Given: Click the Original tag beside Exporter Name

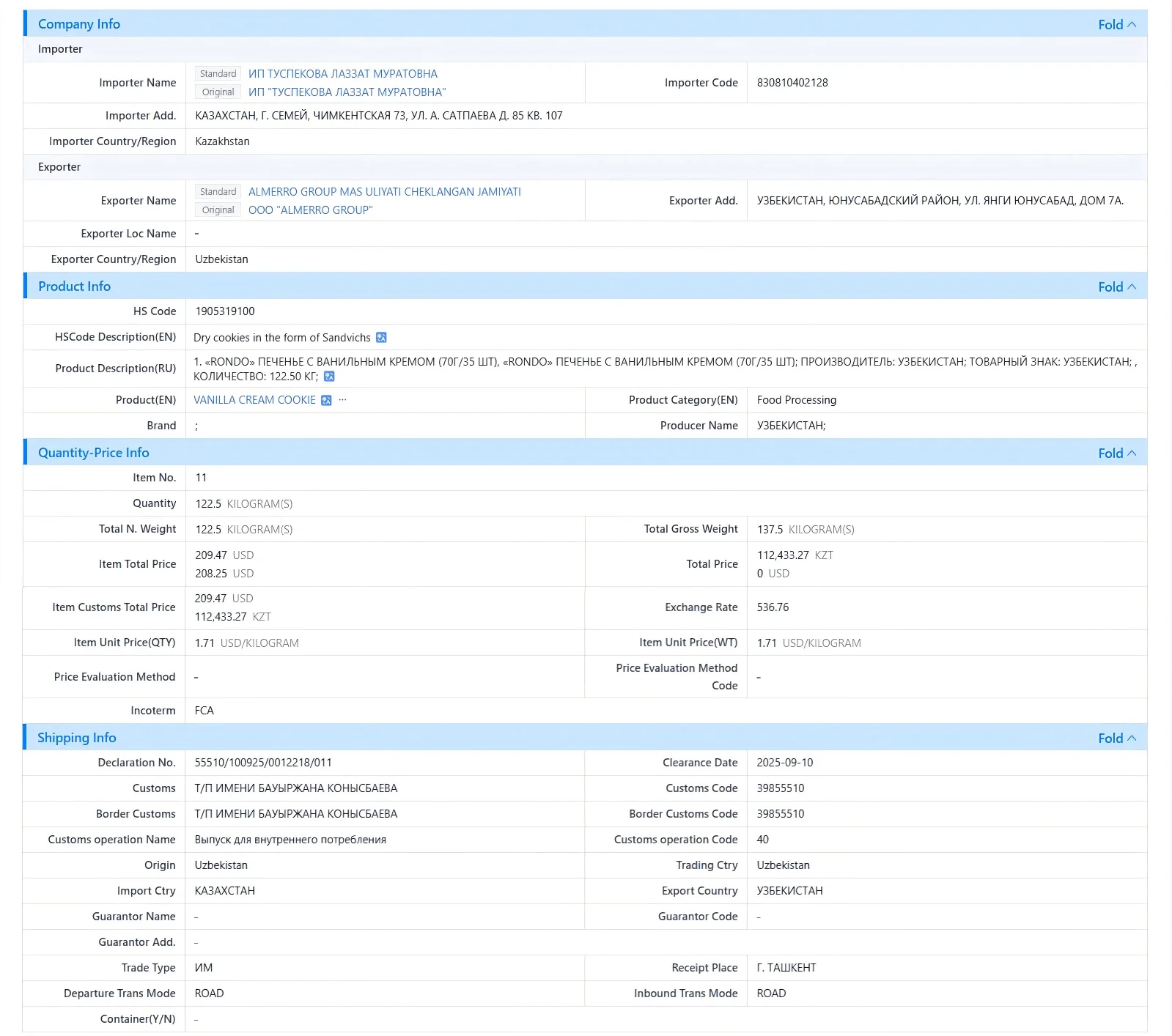Looking at the screenshot, I should click(218, 210).
